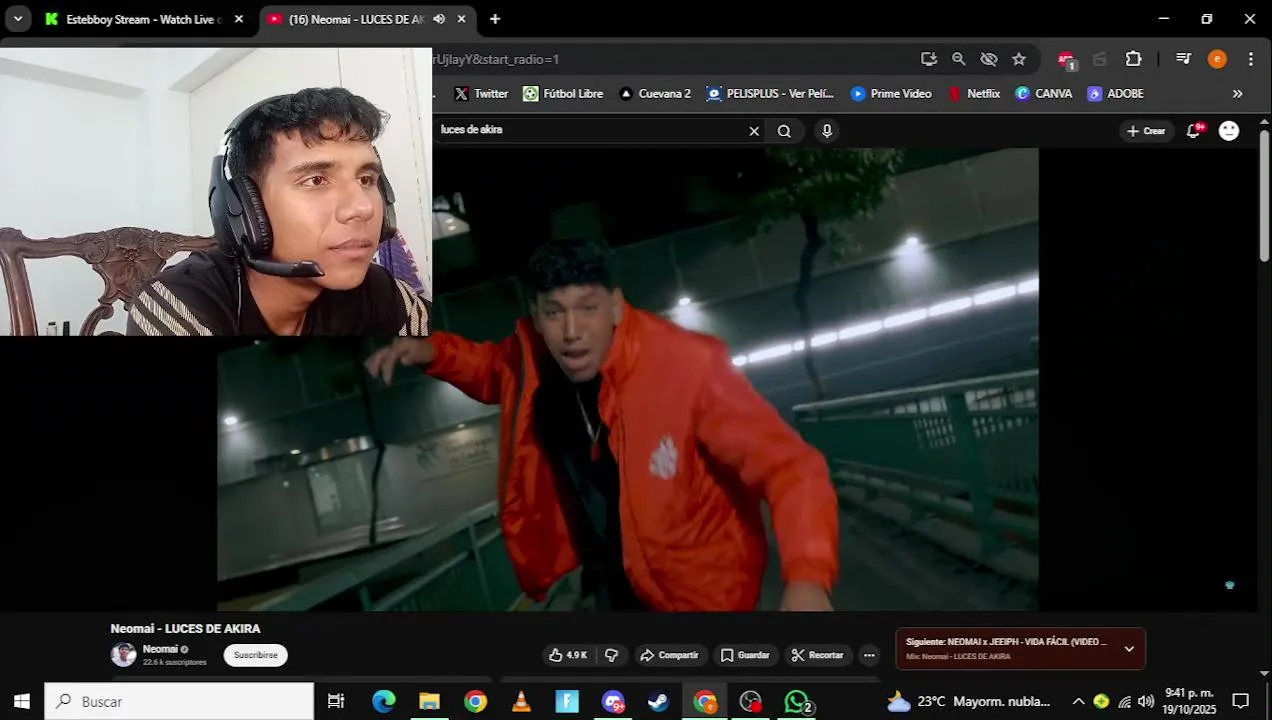Click the Recortar clip button
This screenshot has width=1272, height=720.
tap(818, 655)
